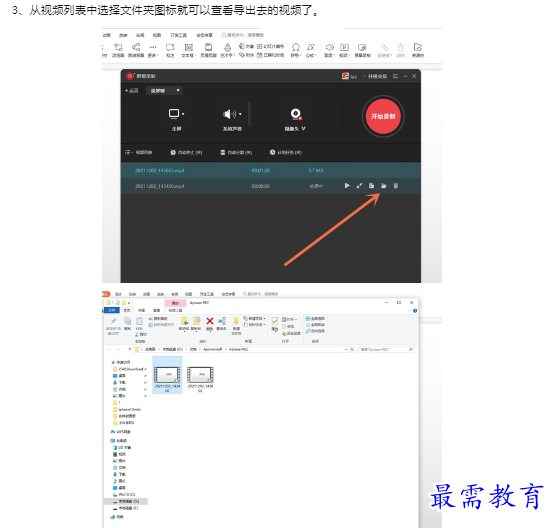Click the Up arrow in Explorer navigation

(130, 350)
